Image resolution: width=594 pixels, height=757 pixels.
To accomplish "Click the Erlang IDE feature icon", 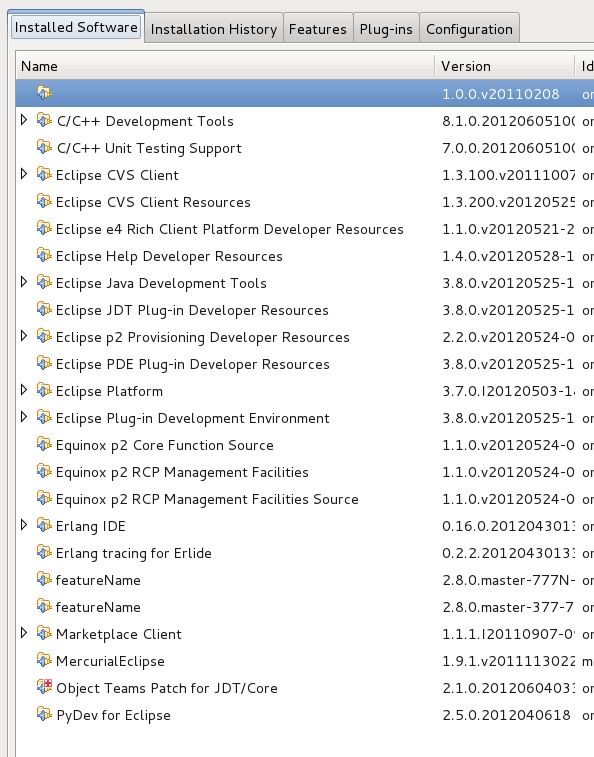I will (44, 525).
